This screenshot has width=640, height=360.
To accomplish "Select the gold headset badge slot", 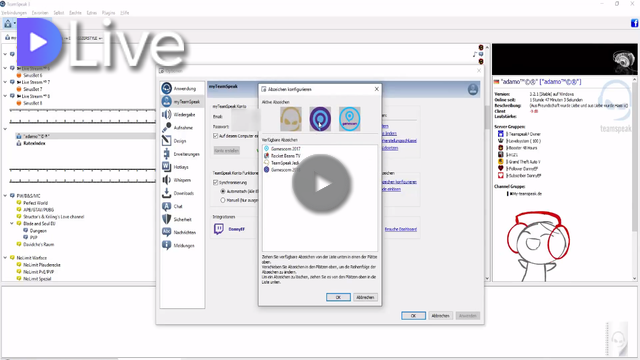I will (291, 119).
